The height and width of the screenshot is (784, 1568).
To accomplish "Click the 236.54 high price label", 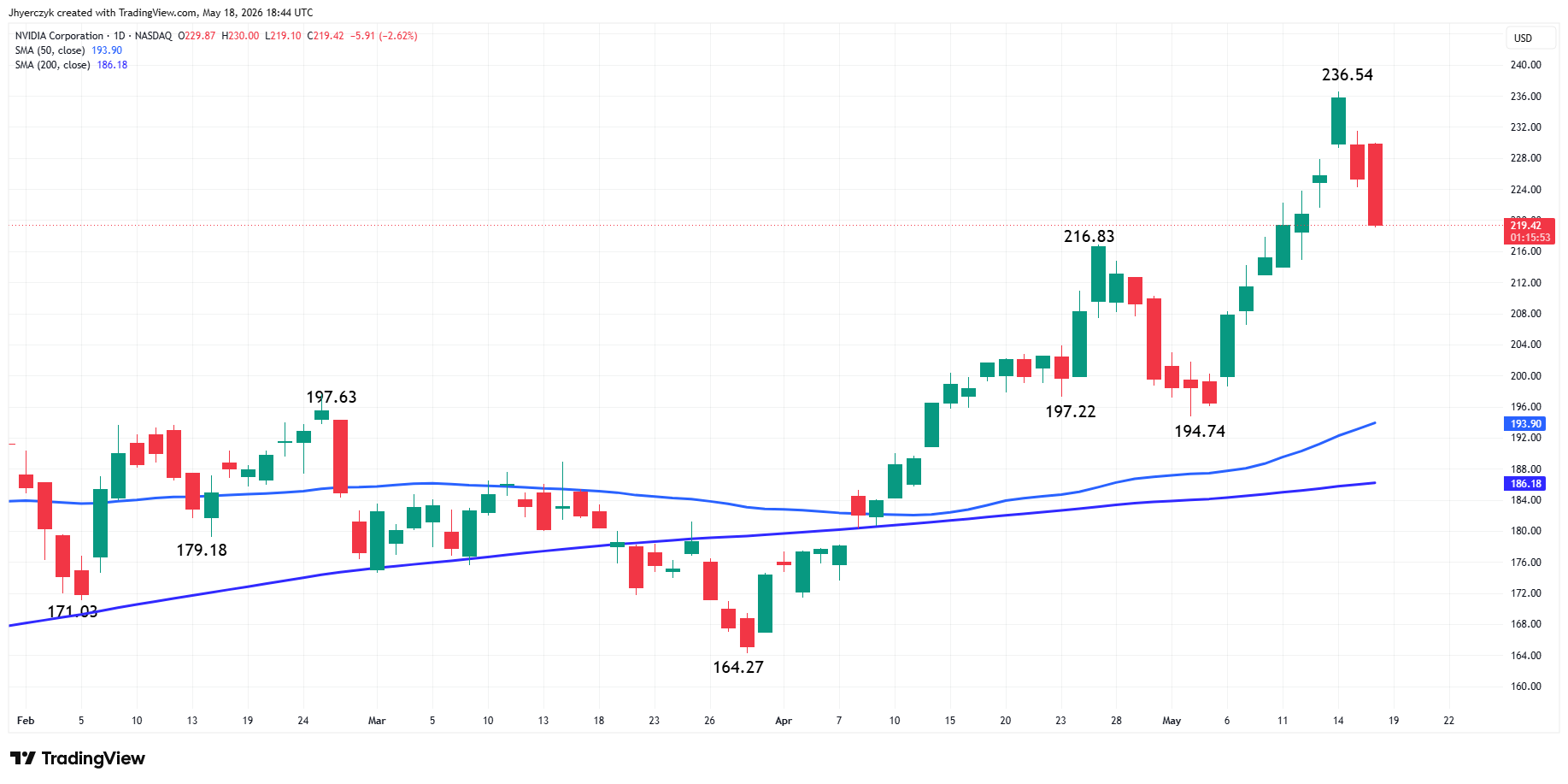I will click(x=1348, y=75).
